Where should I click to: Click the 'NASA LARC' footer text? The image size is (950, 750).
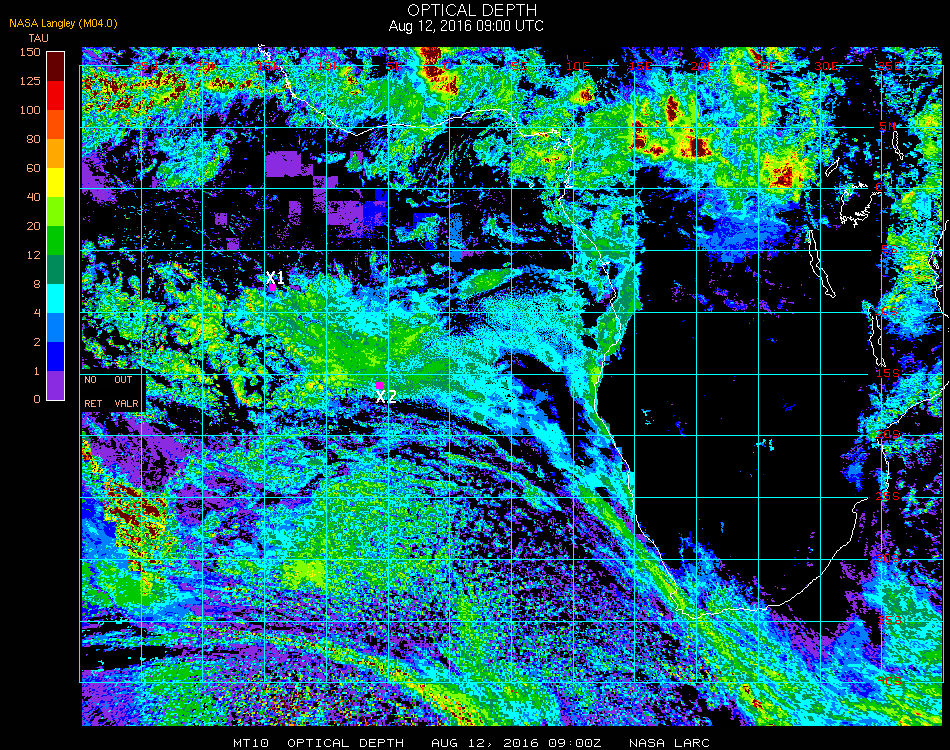(669, 743)
